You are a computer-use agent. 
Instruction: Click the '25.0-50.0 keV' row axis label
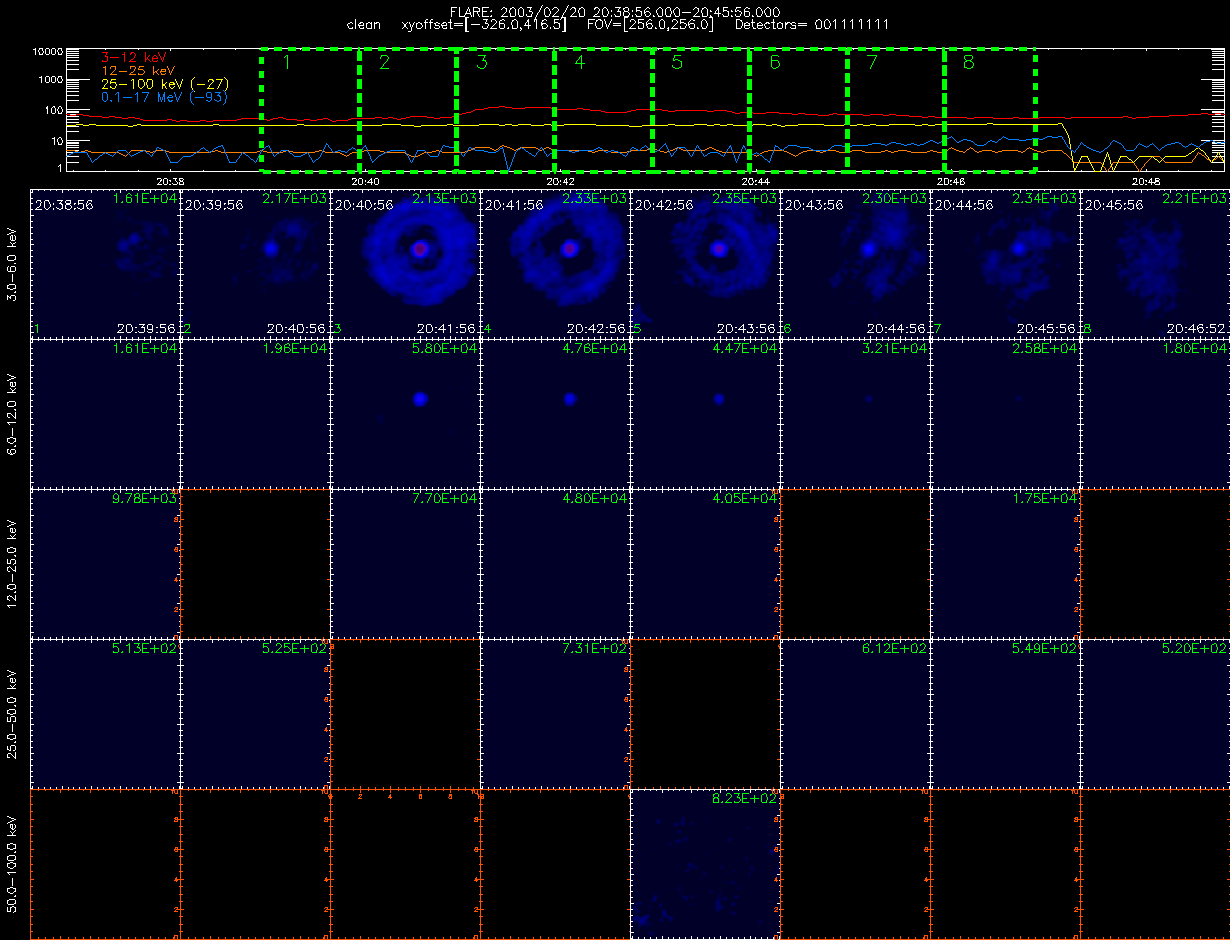coord(13,716)
